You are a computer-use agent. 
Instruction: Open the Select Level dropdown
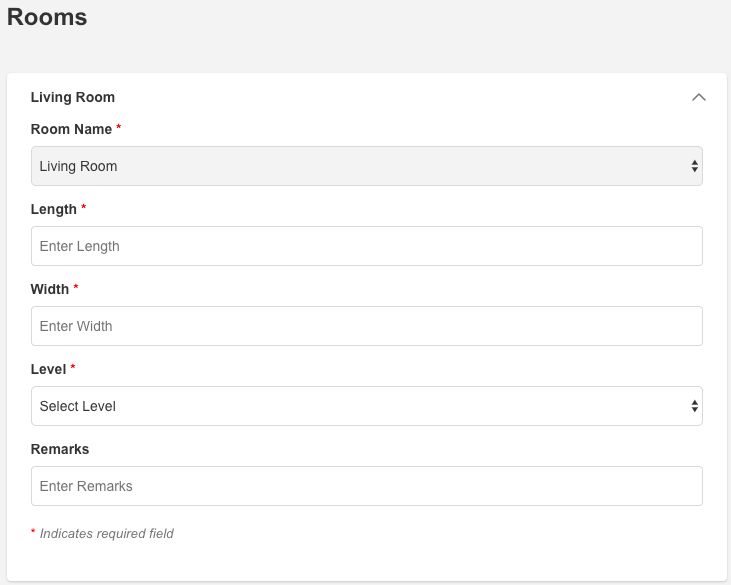point(366,406)
